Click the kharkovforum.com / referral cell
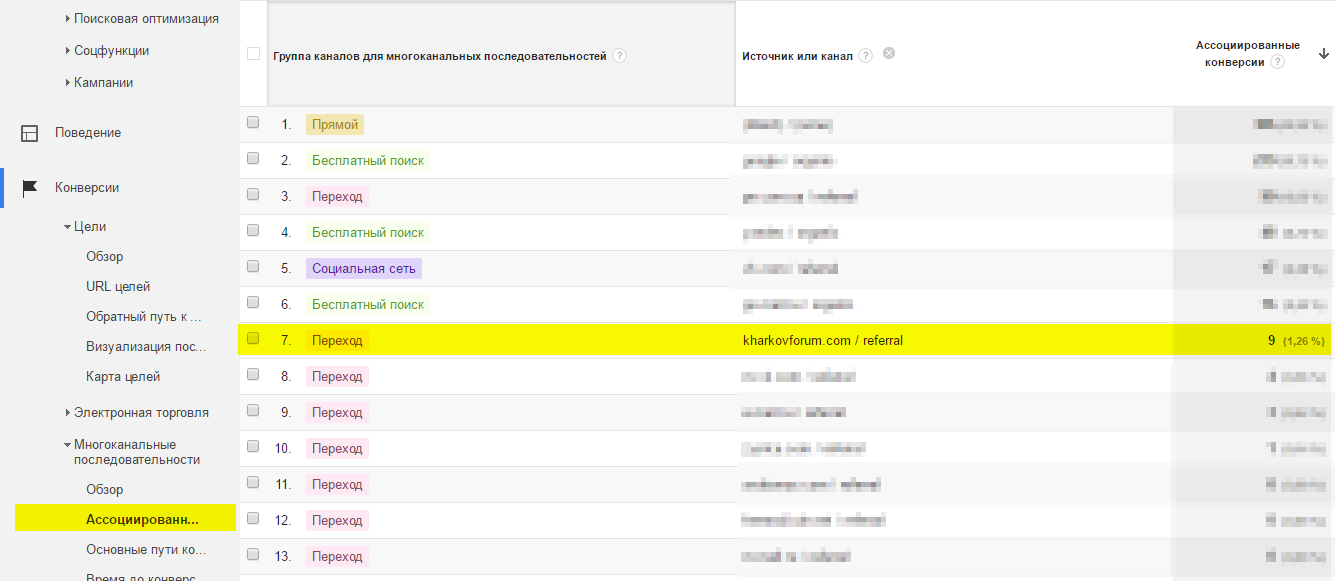This screenshot has height=581, width=1335. click(x=822, y=340)
